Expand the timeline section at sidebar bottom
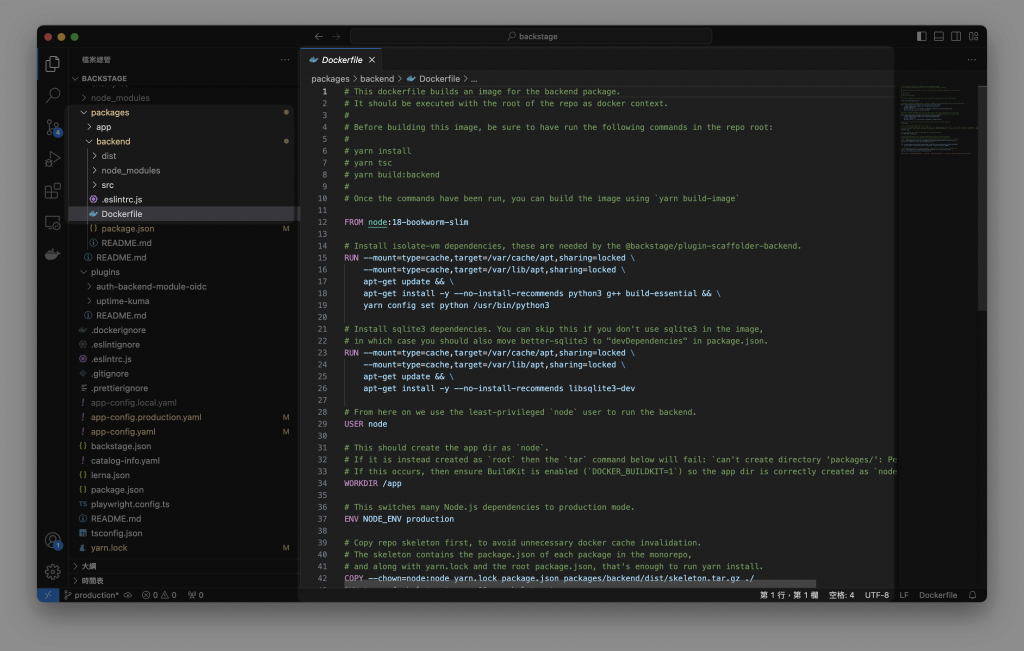The image size is (1024, 651). pos(92,580)
